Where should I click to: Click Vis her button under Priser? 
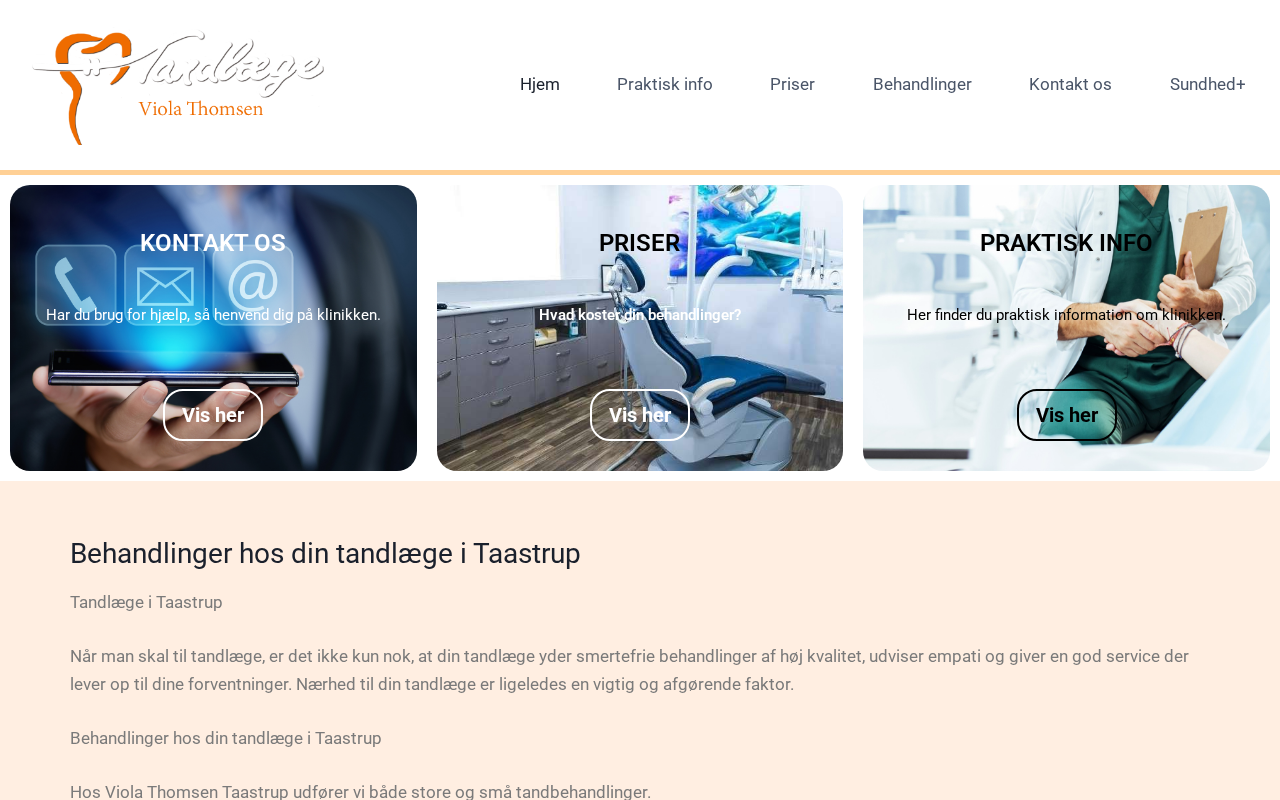[x=640, y=415]
